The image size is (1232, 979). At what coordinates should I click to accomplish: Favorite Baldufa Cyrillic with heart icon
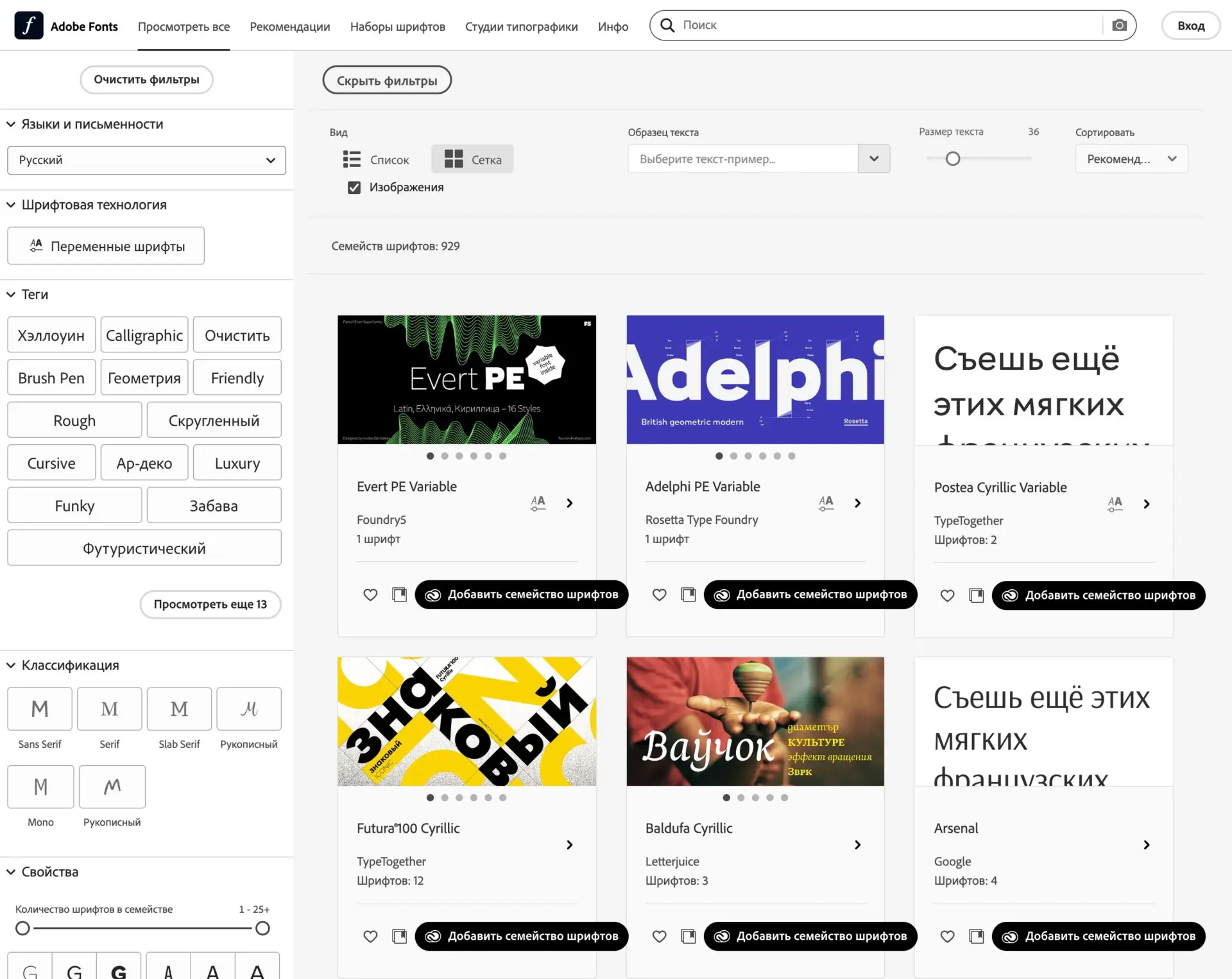[x=659, y=936]
